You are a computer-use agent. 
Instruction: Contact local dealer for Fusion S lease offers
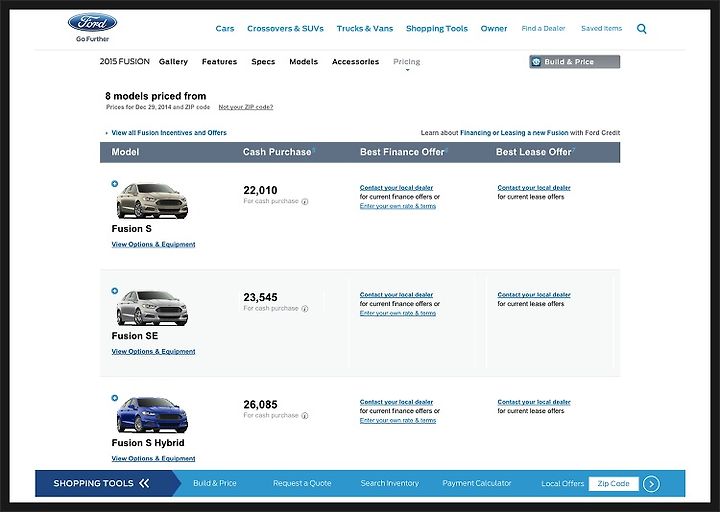pyautogui.click(x=534, y=188)
